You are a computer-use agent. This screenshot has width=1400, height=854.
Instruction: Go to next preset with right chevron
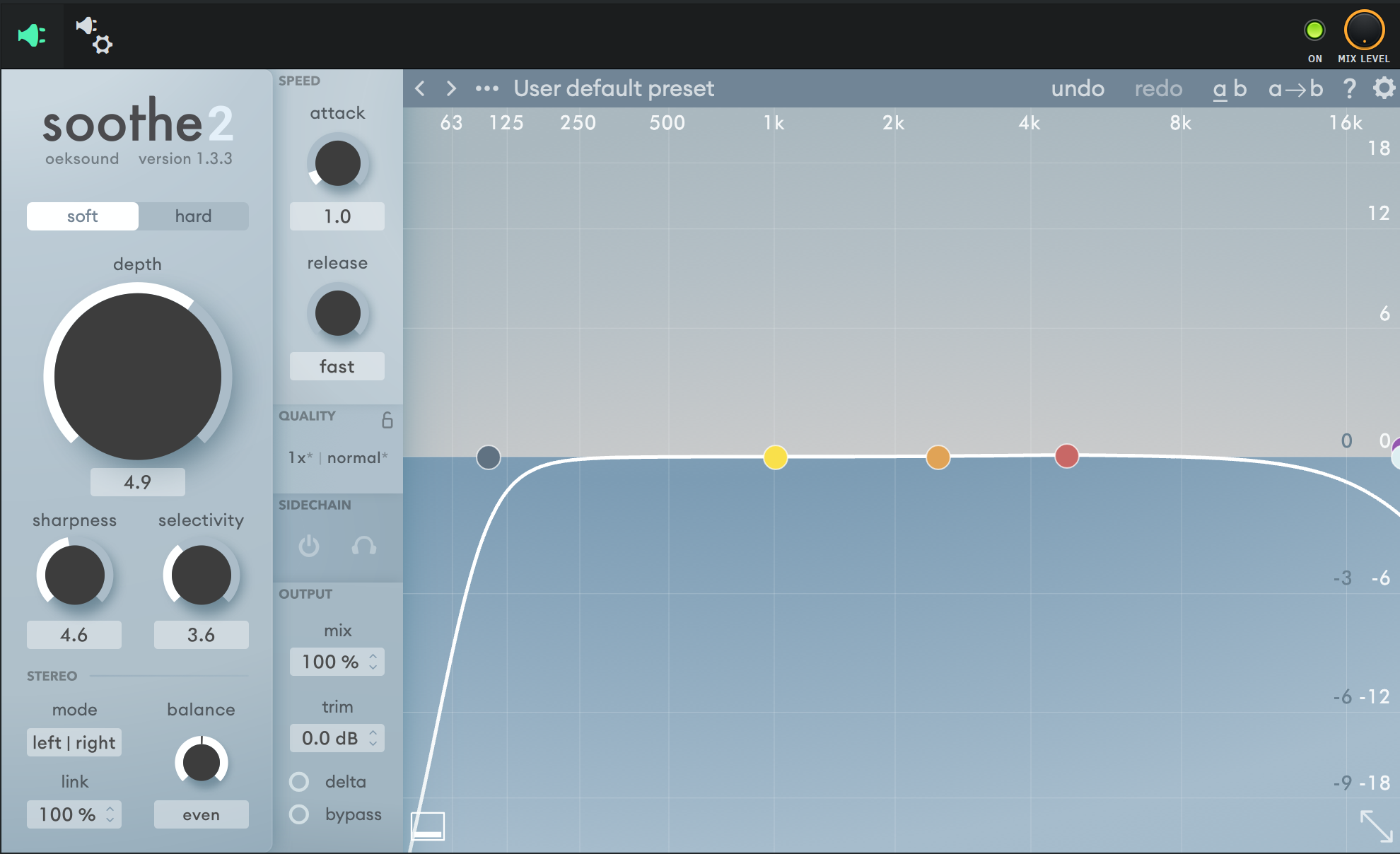tap(451, 88)
